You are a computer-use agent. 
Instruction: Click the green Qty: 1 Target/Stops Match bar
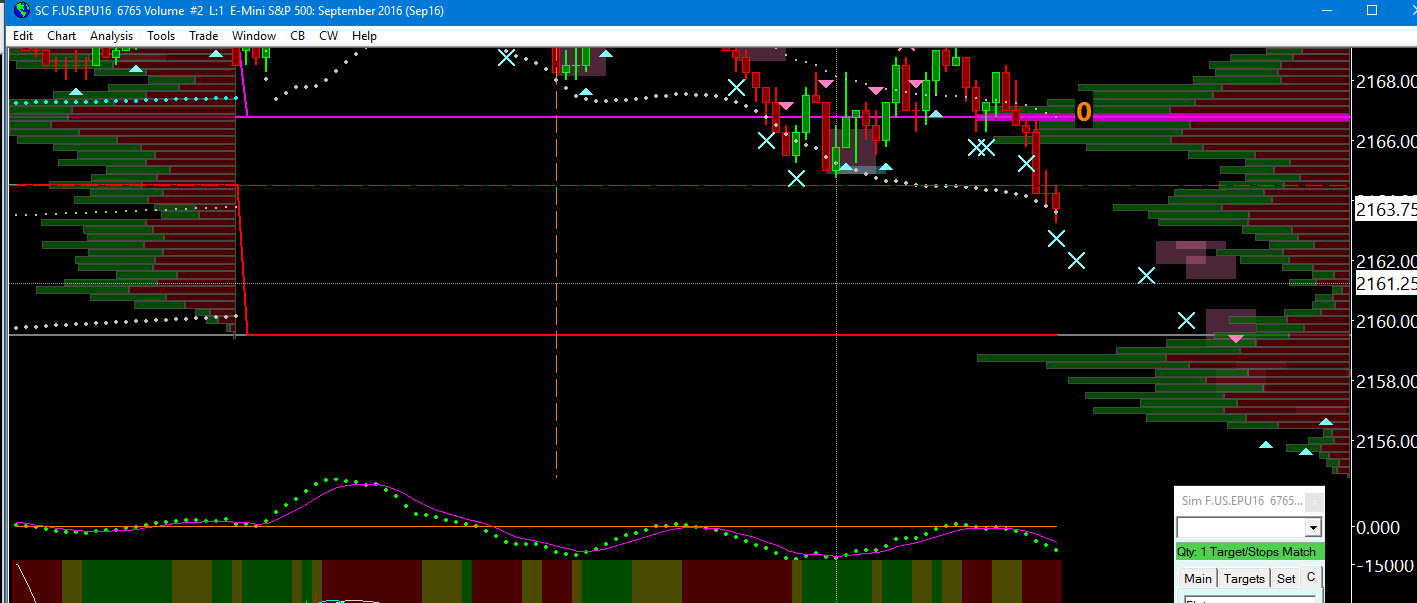[x=1249, y=551]
